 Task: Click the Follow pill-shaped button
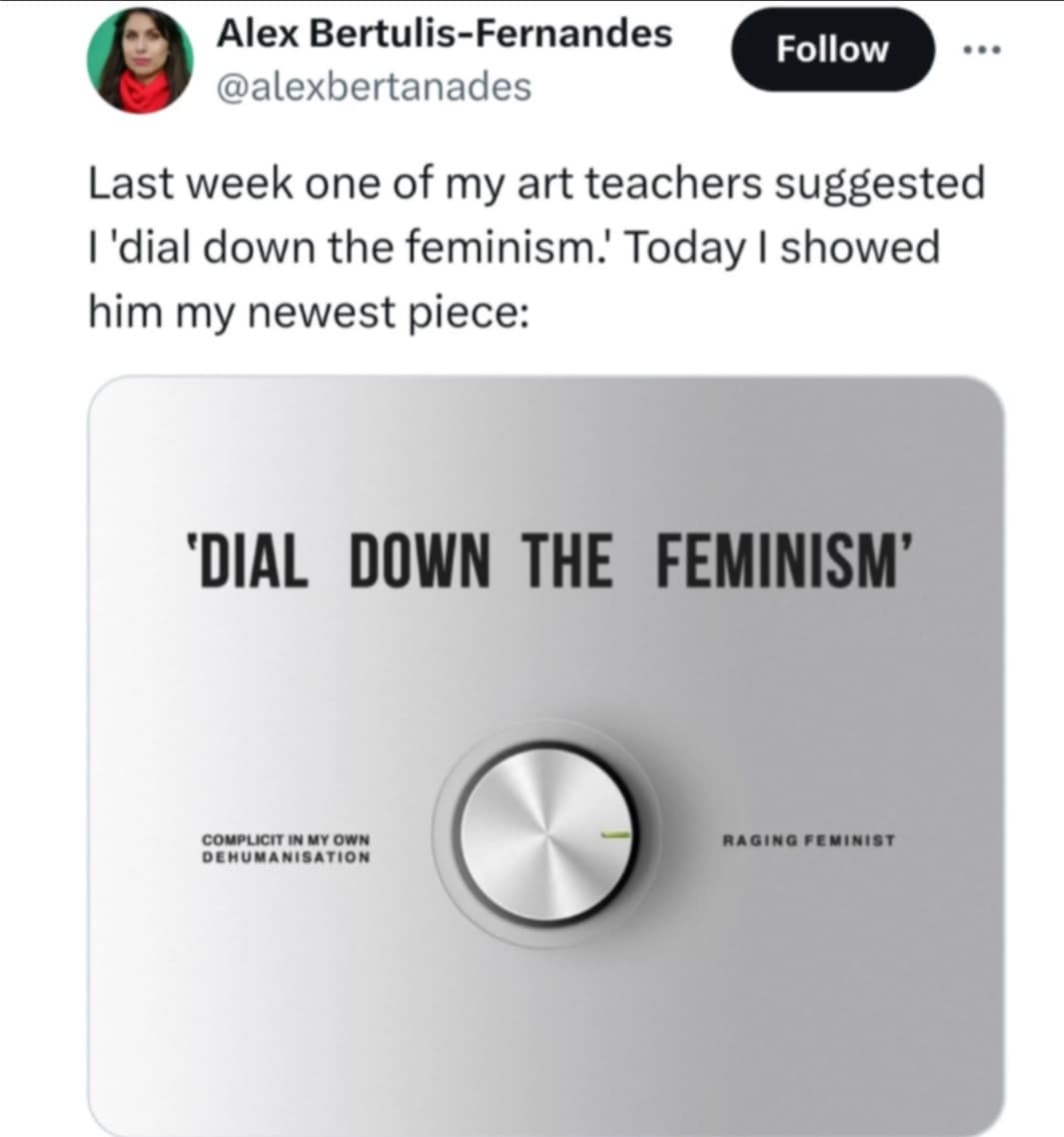[832, 48]
